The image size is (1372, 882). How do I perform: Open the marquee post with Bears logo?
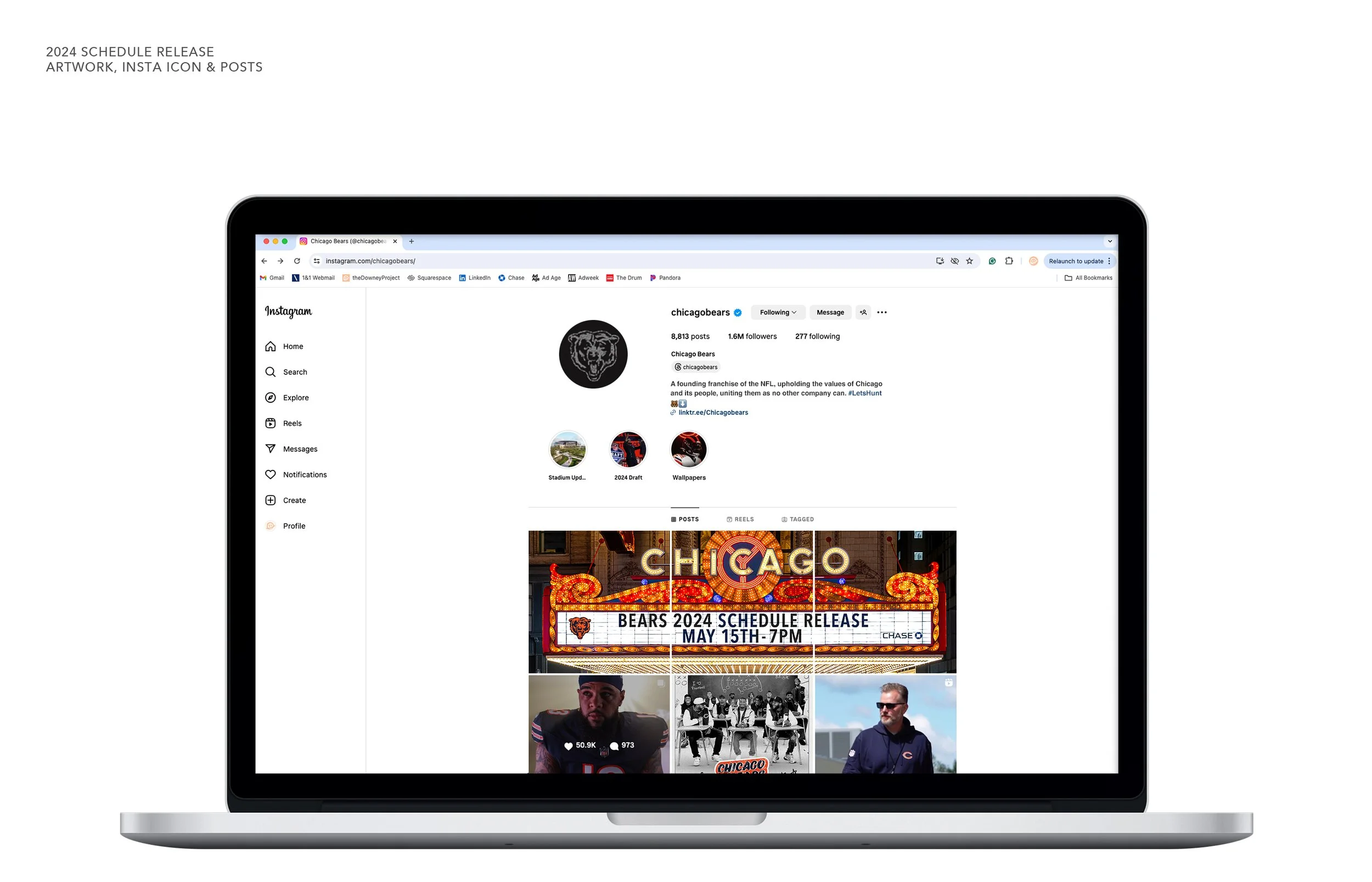[599, 602]
